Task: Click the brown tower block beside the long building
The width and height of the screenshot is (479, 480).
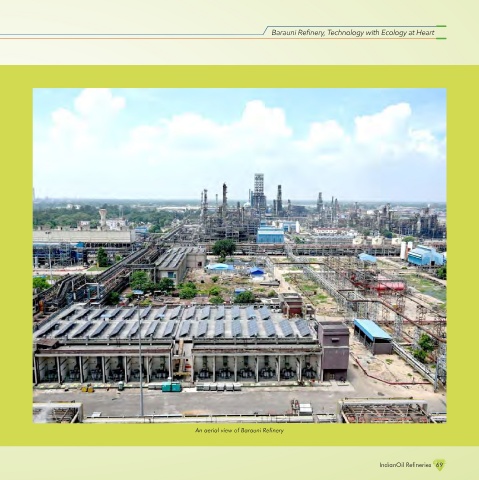Action: pos(333,351)
